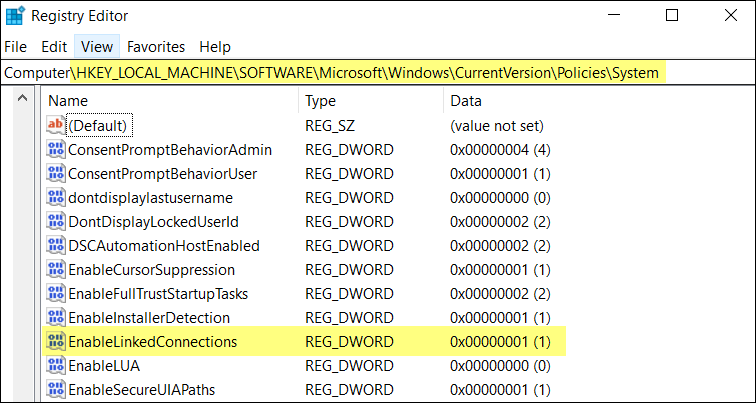Minimize the Registry Editor window

coord(613,15)
